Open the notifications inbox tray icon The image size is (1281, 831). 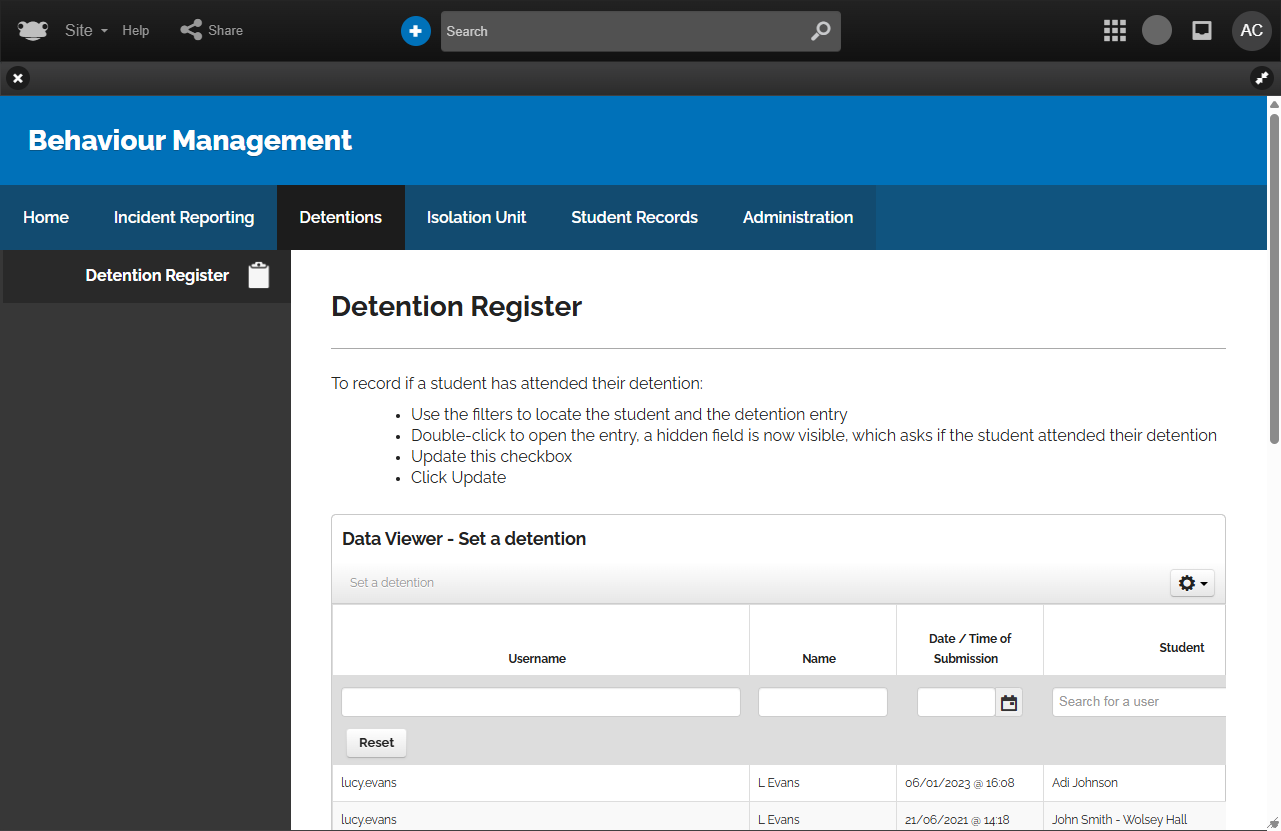1202,31
